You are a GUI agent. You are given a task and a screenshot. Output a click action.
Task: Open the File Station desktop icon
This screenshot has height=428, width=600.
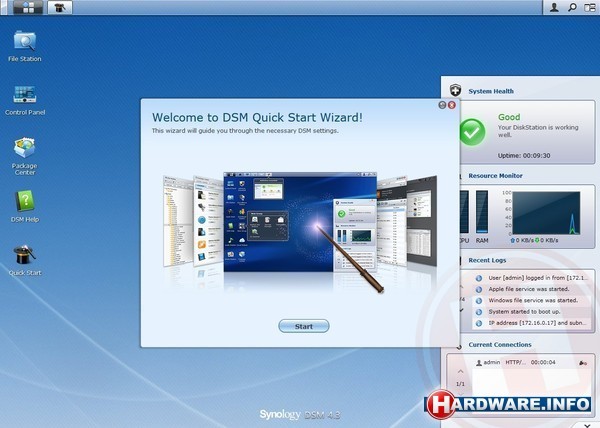(x=25, y=46)
